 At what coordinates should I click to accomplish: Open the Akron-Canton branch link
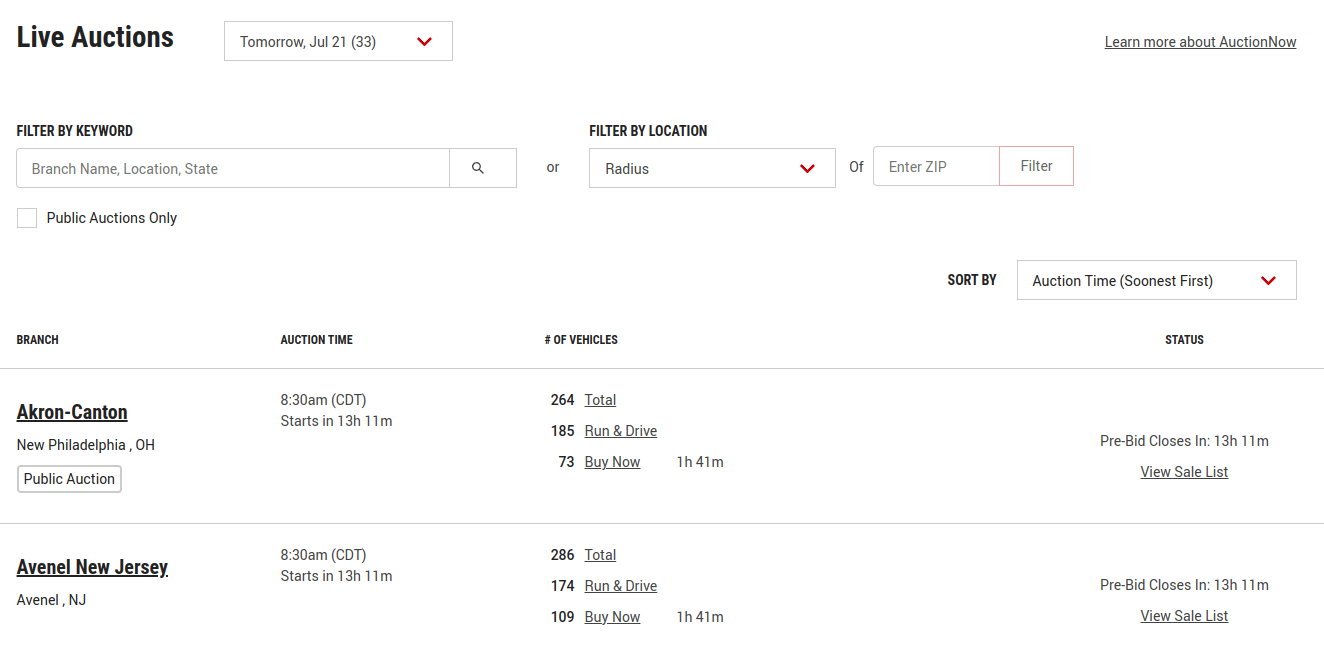pos(72,412)
